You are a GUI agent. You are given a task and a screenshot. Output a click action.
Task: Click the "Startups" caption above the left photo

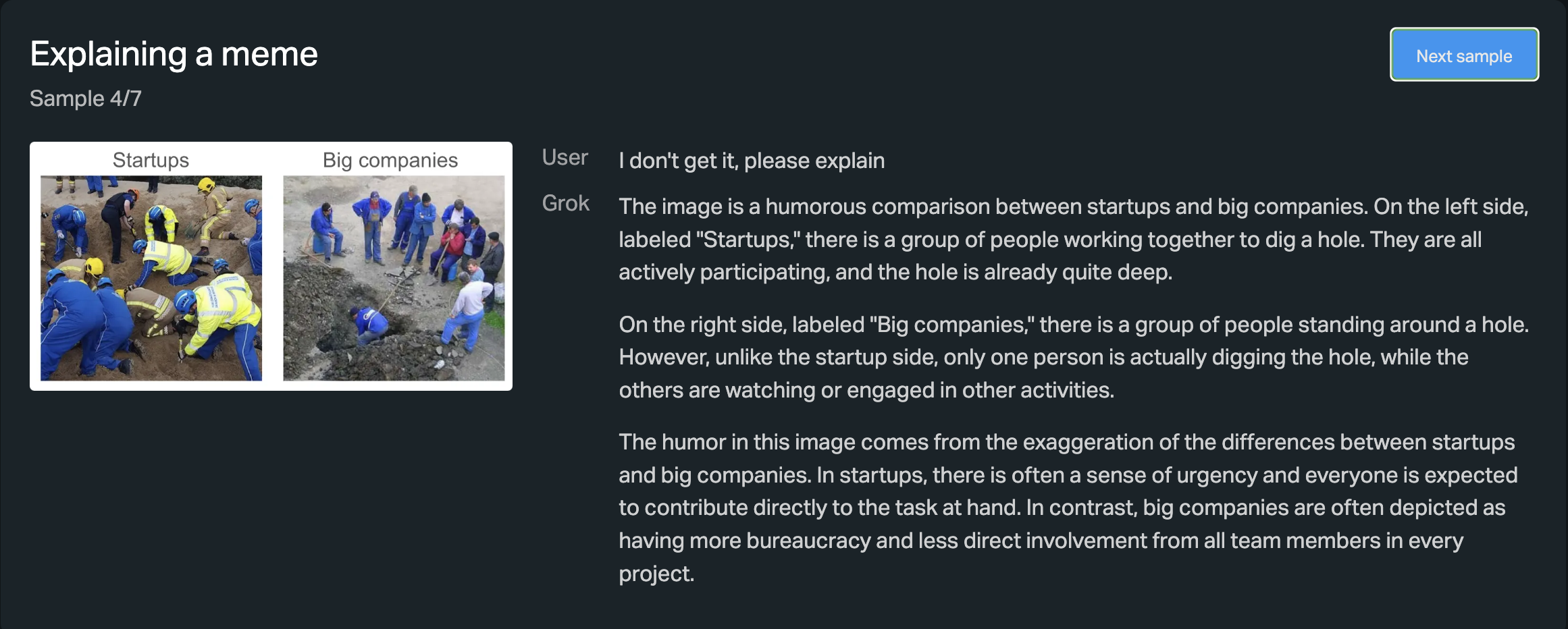151,160
